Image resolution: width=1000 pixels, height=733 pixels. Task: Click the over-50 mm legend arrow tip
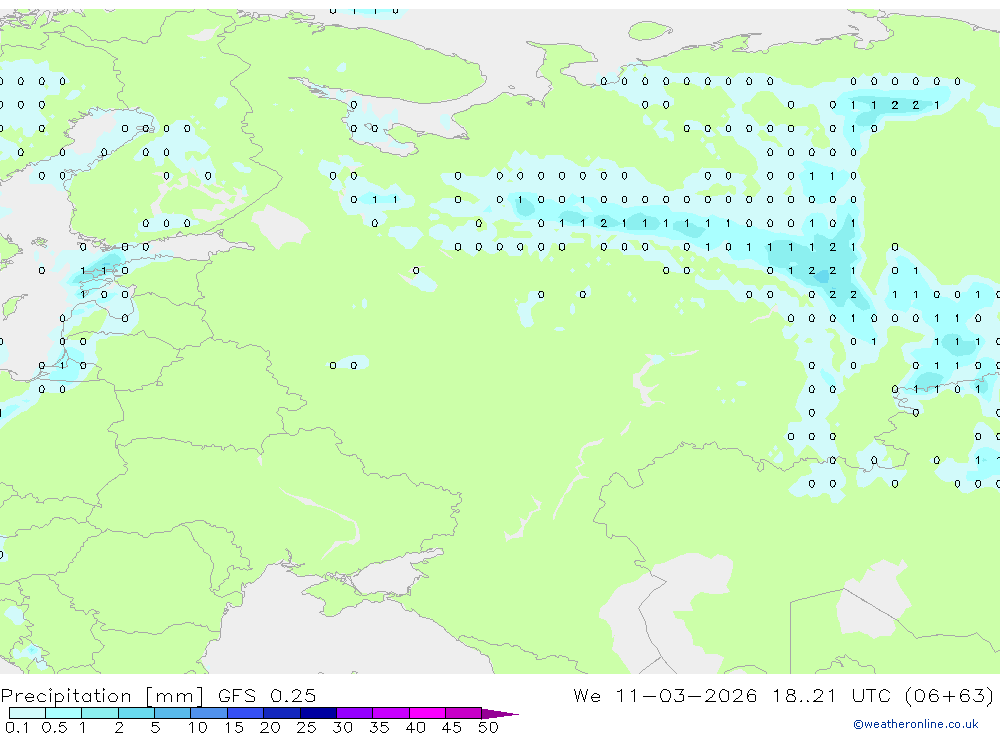(x=500, y=713)
